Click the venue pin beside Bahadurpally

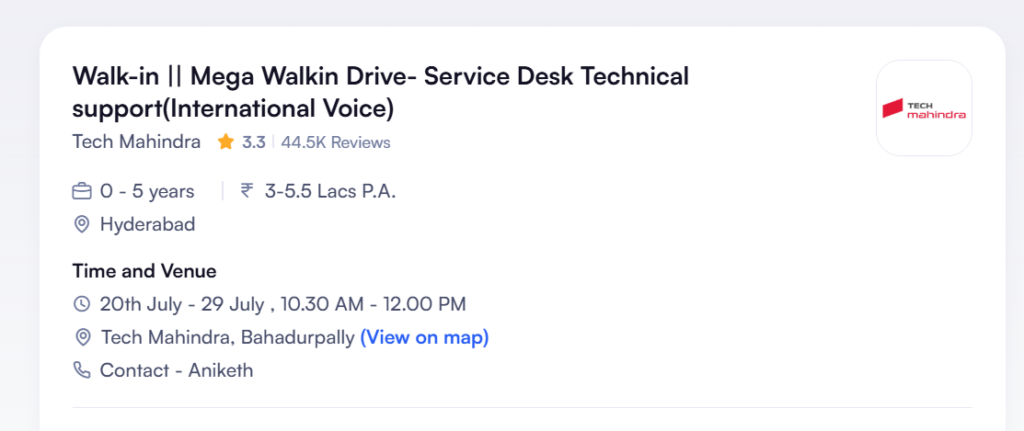82,338
